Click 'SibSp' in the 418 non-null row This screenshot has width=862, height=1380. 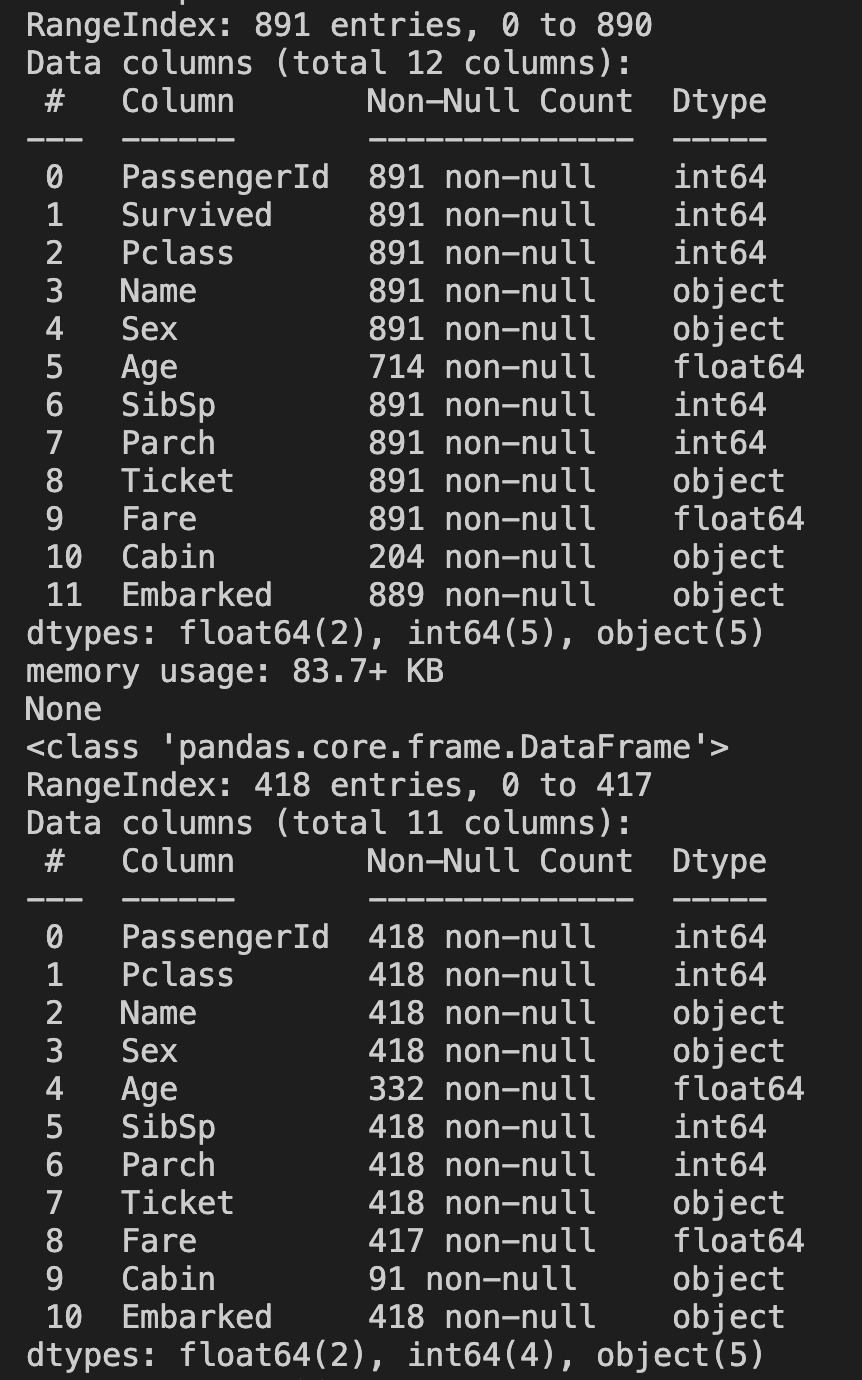pyautogui.click(x=168, y=1127)
